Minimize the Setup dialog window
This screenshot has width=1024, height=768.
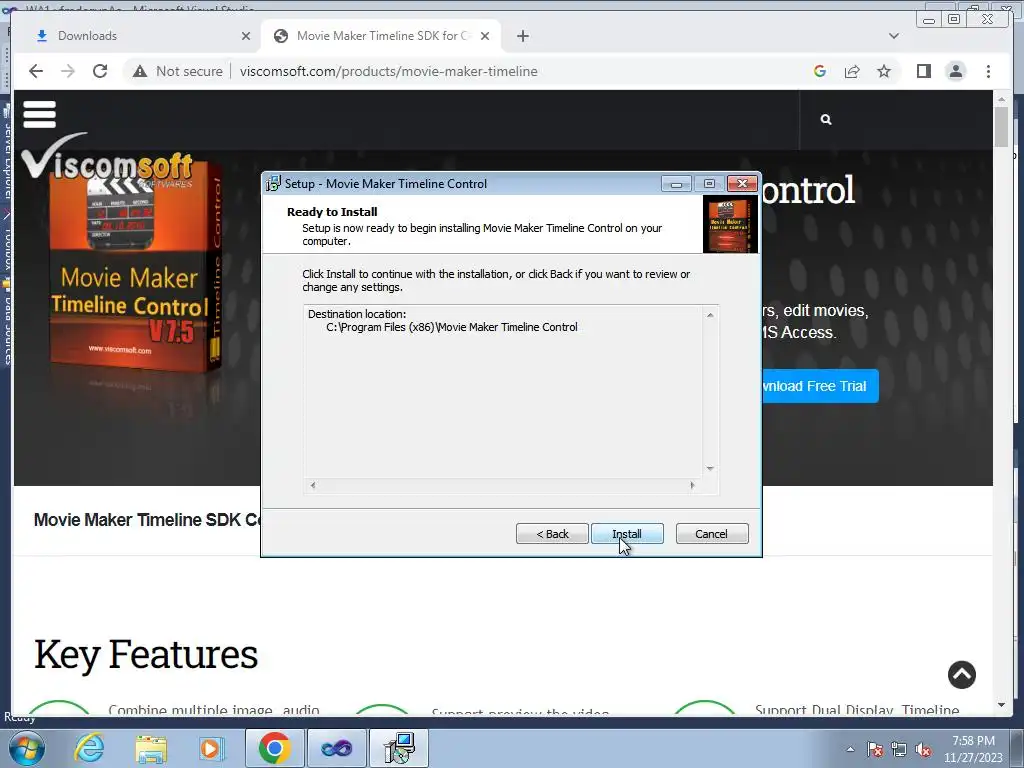(677, 184)
